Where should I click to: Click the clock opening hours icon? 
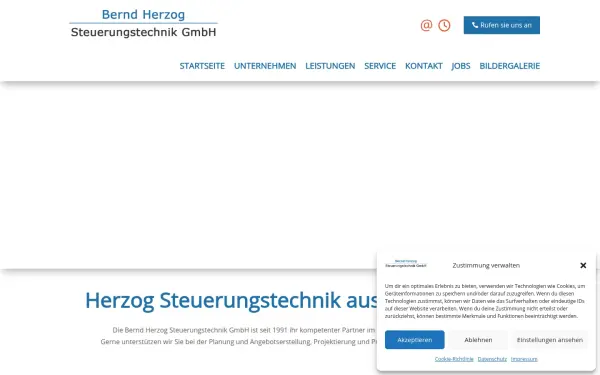pos(444,25)
